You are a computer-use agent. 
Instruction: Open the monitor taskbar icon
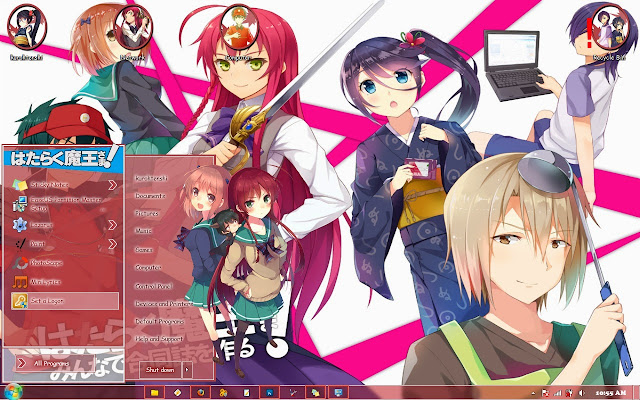point(338,393)
